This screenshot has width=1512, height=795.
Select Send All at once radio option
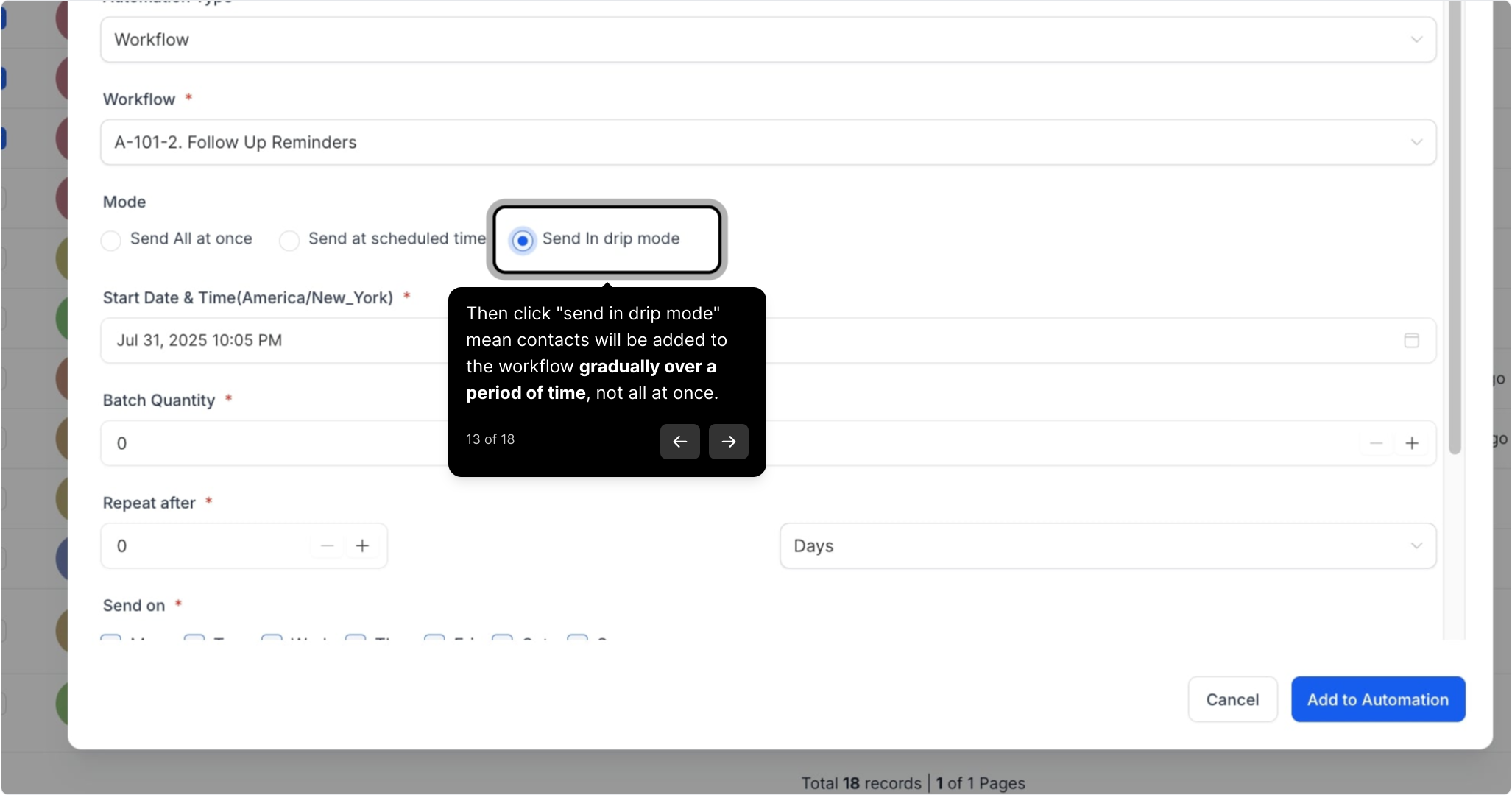point(111,240)
